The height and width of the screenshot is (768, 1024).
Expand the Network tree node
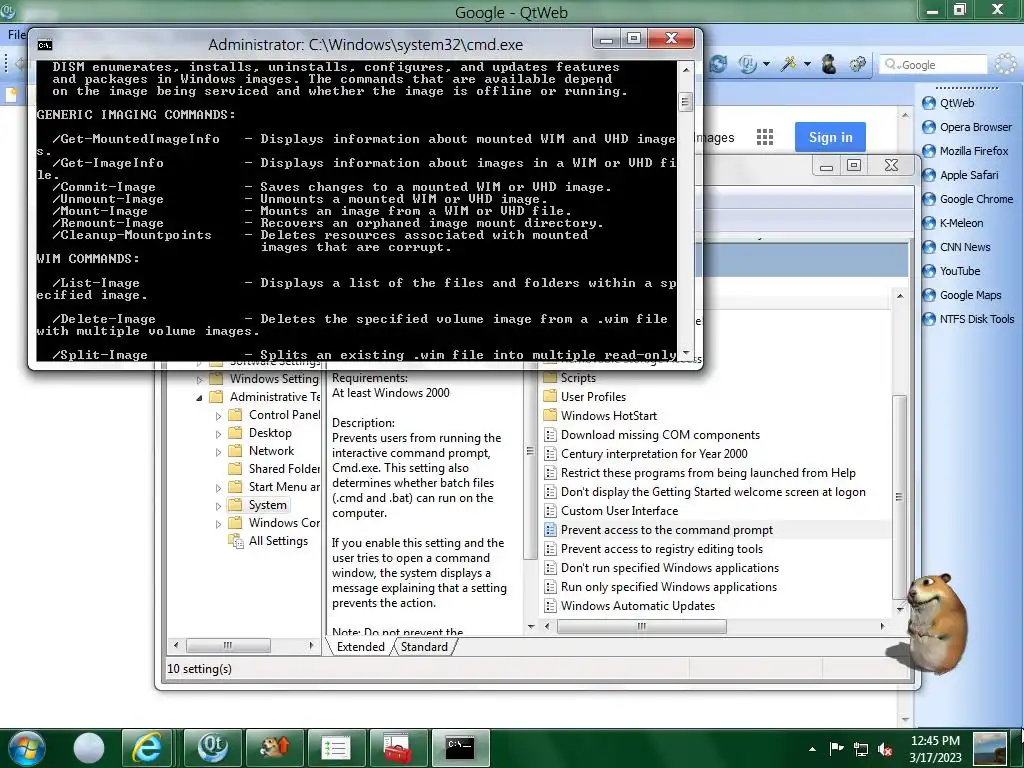point(219,452)
